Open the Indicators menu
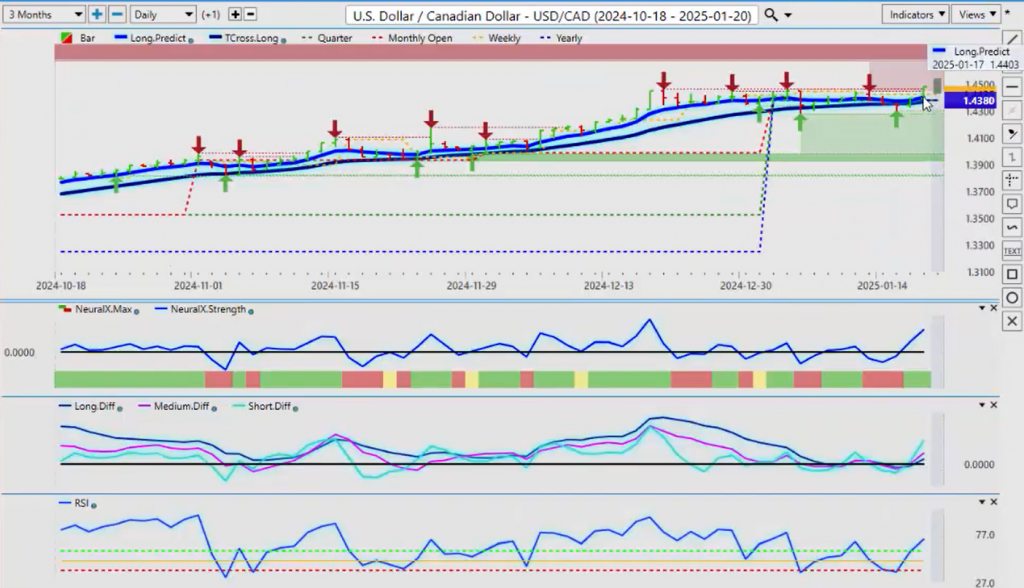 [x=916, y=14]
